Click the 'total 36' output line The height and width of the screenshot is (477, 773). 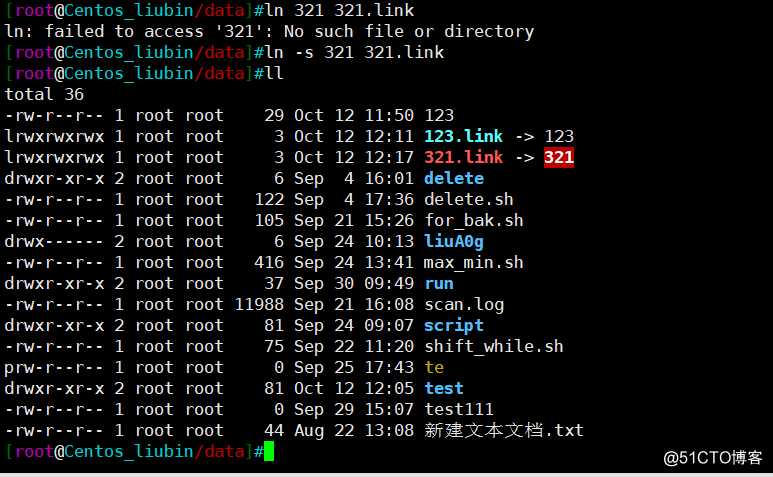coord(44,94)
